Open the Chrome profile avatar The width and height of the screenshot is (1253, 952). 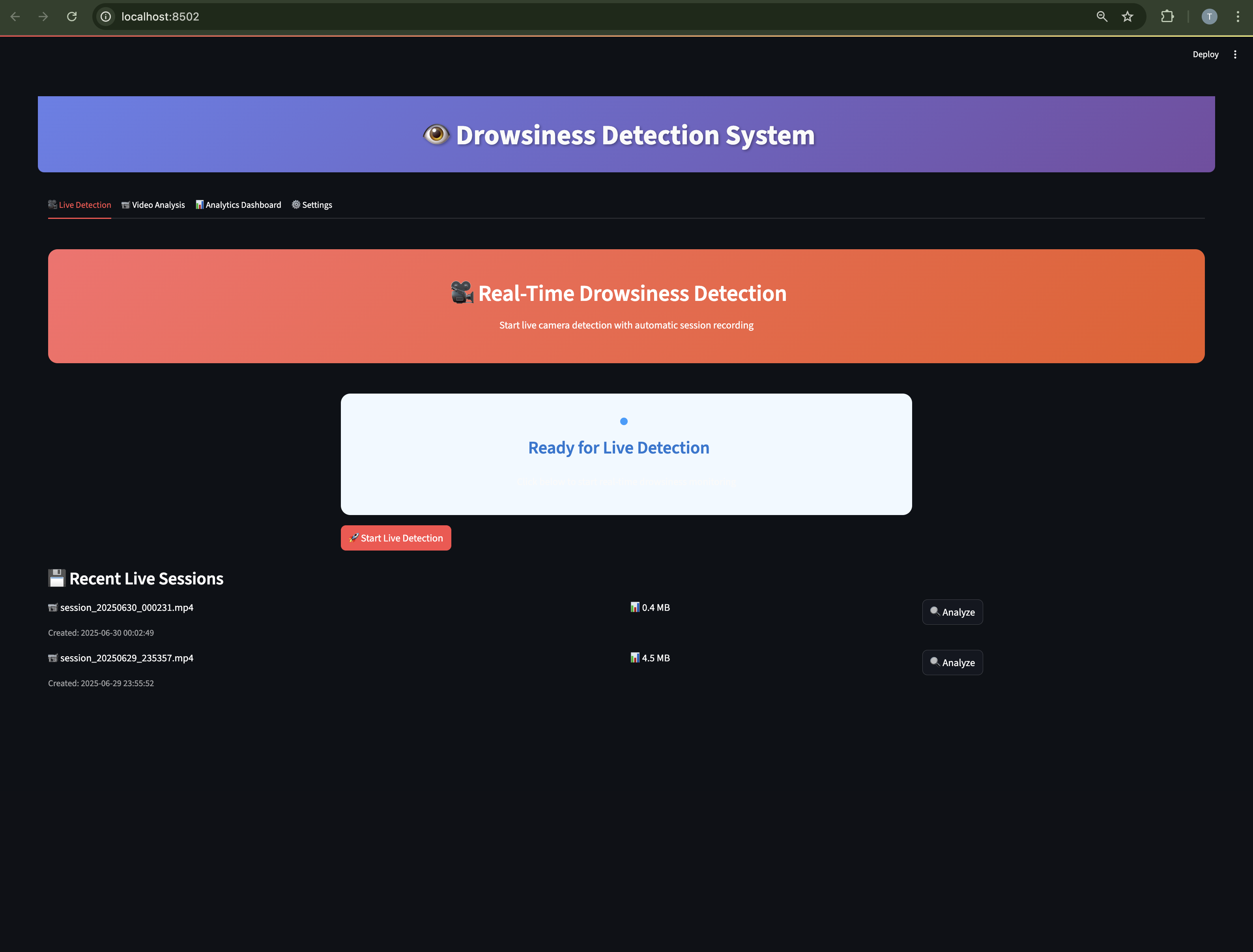[x=1209, y=17]
